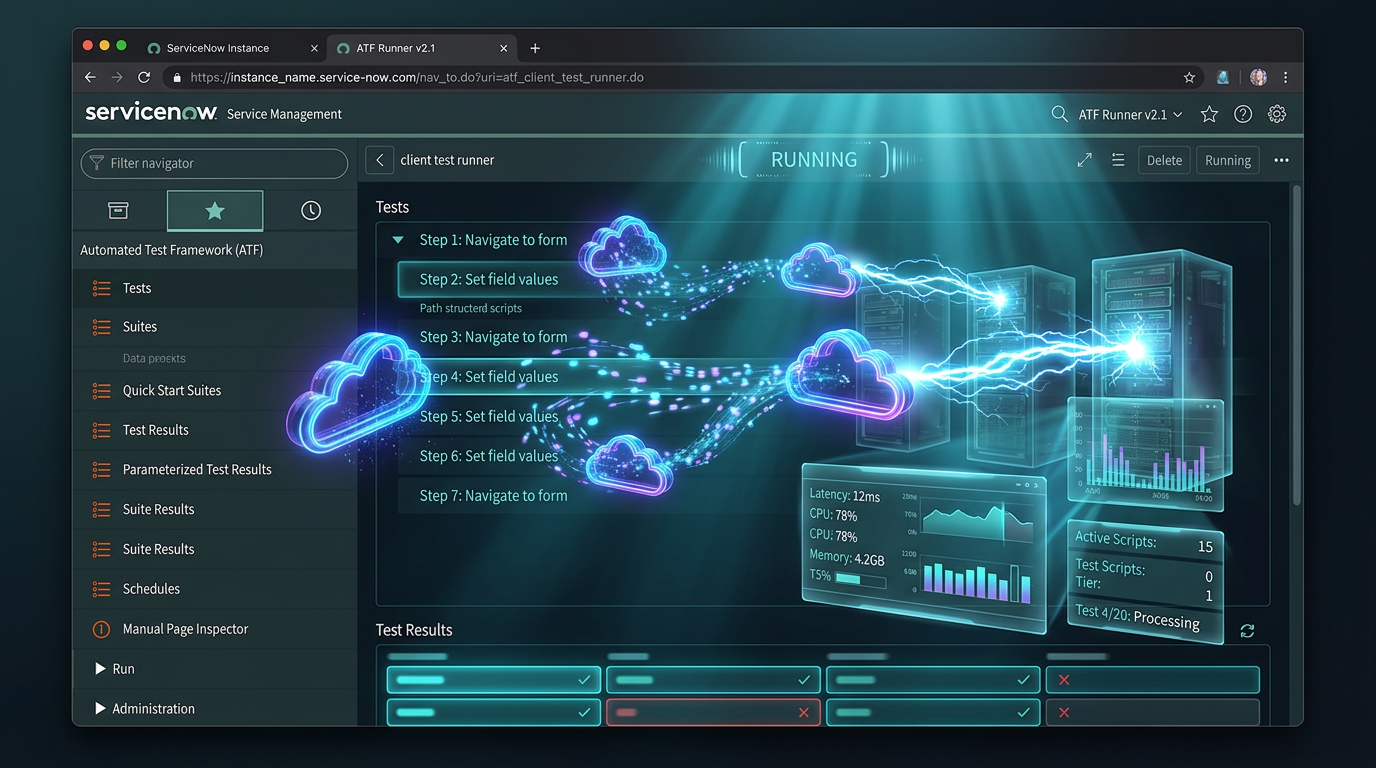Select the favorites star navigator tab
The image size is (1376, 768).
click(x=215, y=210)
